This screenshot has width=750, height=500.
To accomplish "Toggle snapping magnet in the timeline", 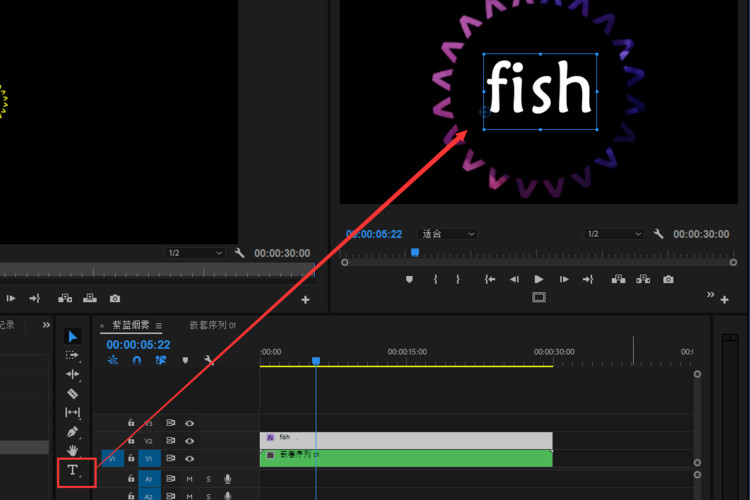I will point(136,360).
